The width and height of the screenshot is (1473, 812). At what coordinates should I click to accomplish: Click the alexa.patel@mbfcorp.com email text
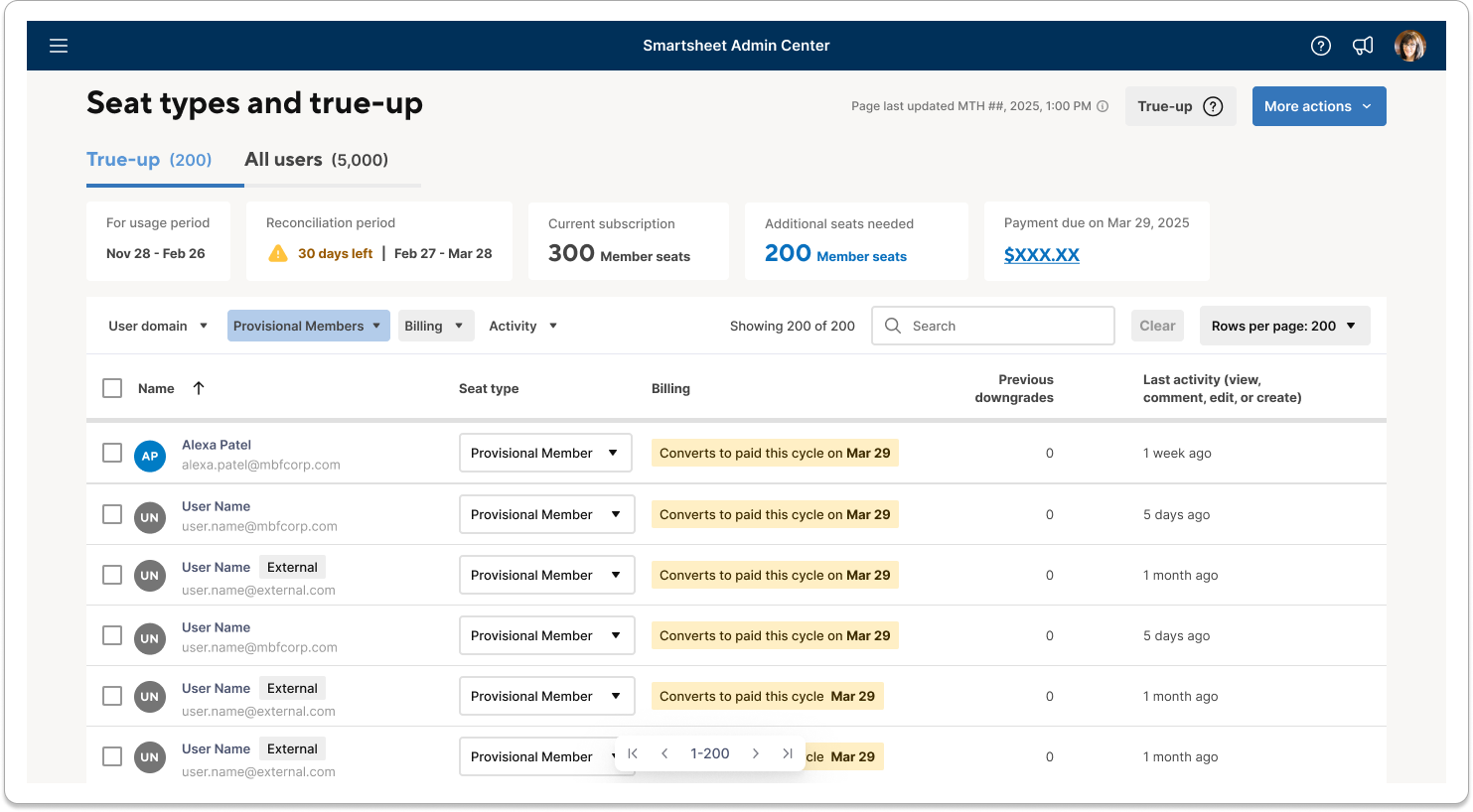point(261,465)
